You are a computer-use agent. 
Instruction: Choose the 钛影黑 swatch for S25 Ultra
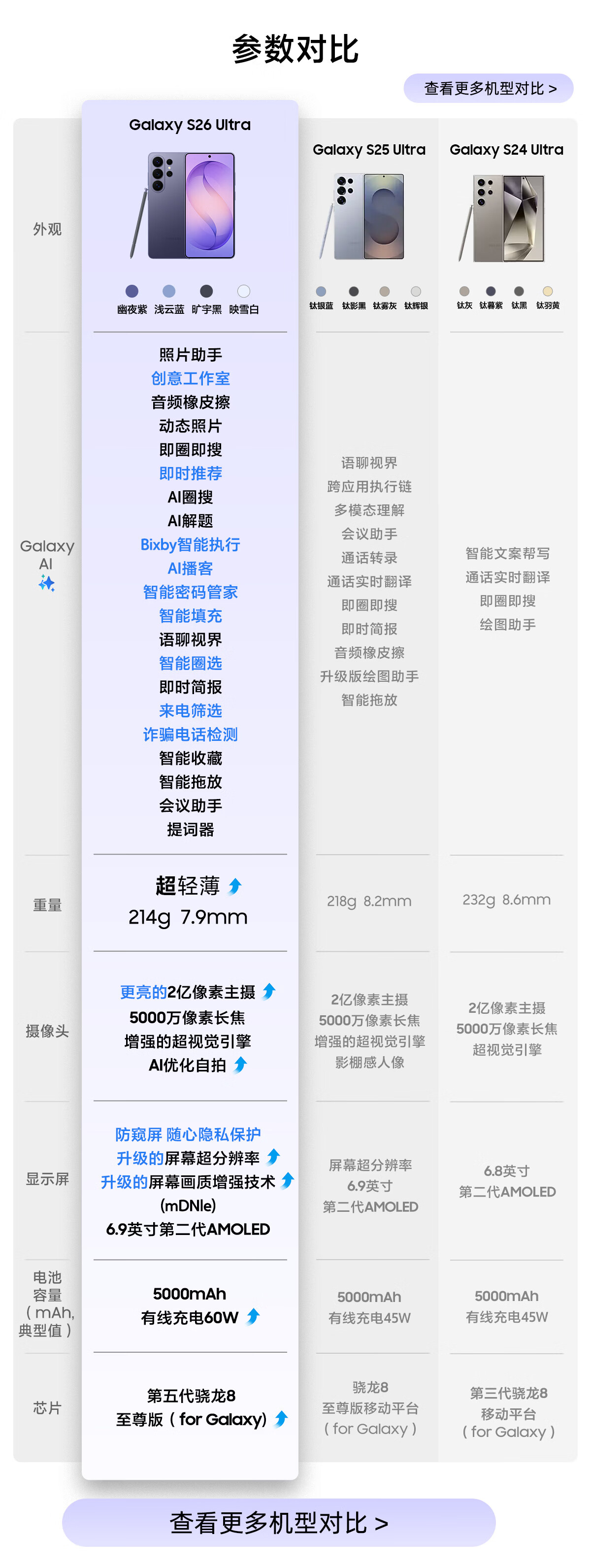click(354, 292)
